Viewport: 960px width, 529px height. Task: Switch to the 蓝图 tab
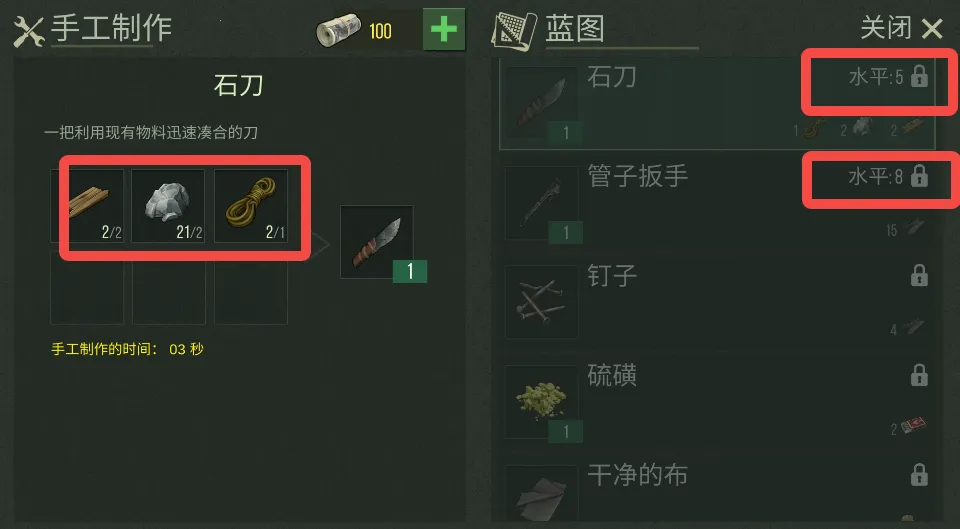575,29
